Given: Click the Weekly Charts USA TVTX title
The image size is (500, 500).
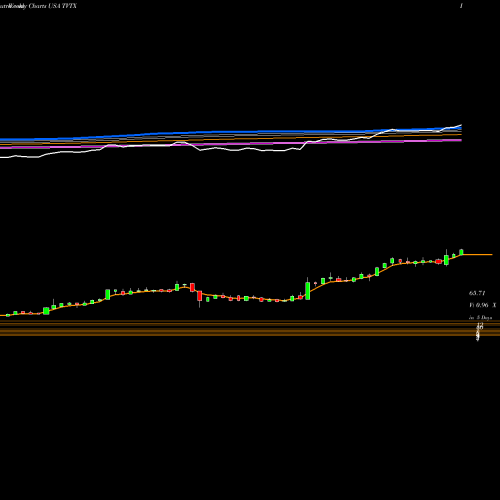Looking at the screenshot, I should (x=38, y=6).
